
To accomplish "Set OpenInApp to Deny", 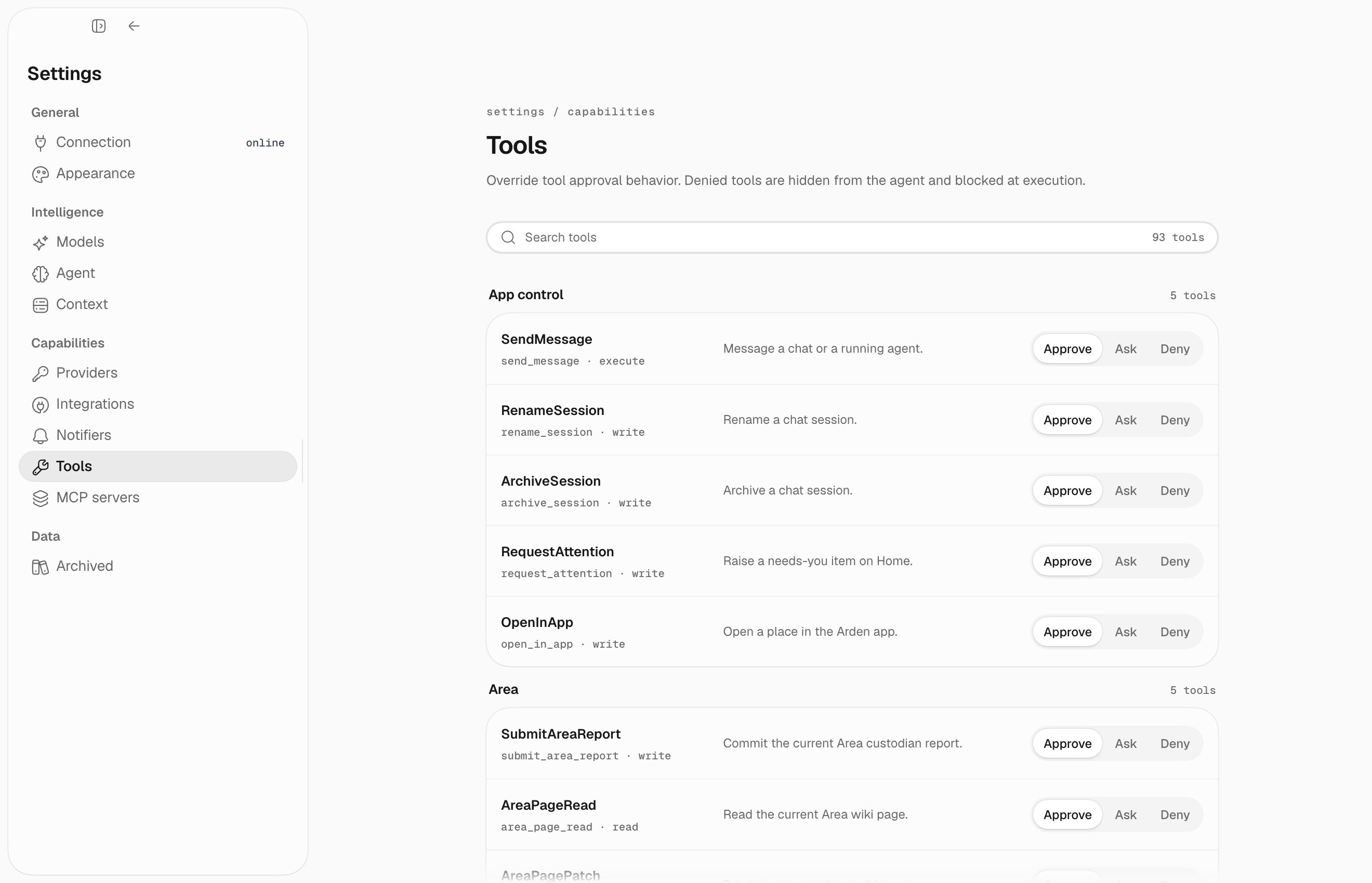I will [x=1175, y=631].
